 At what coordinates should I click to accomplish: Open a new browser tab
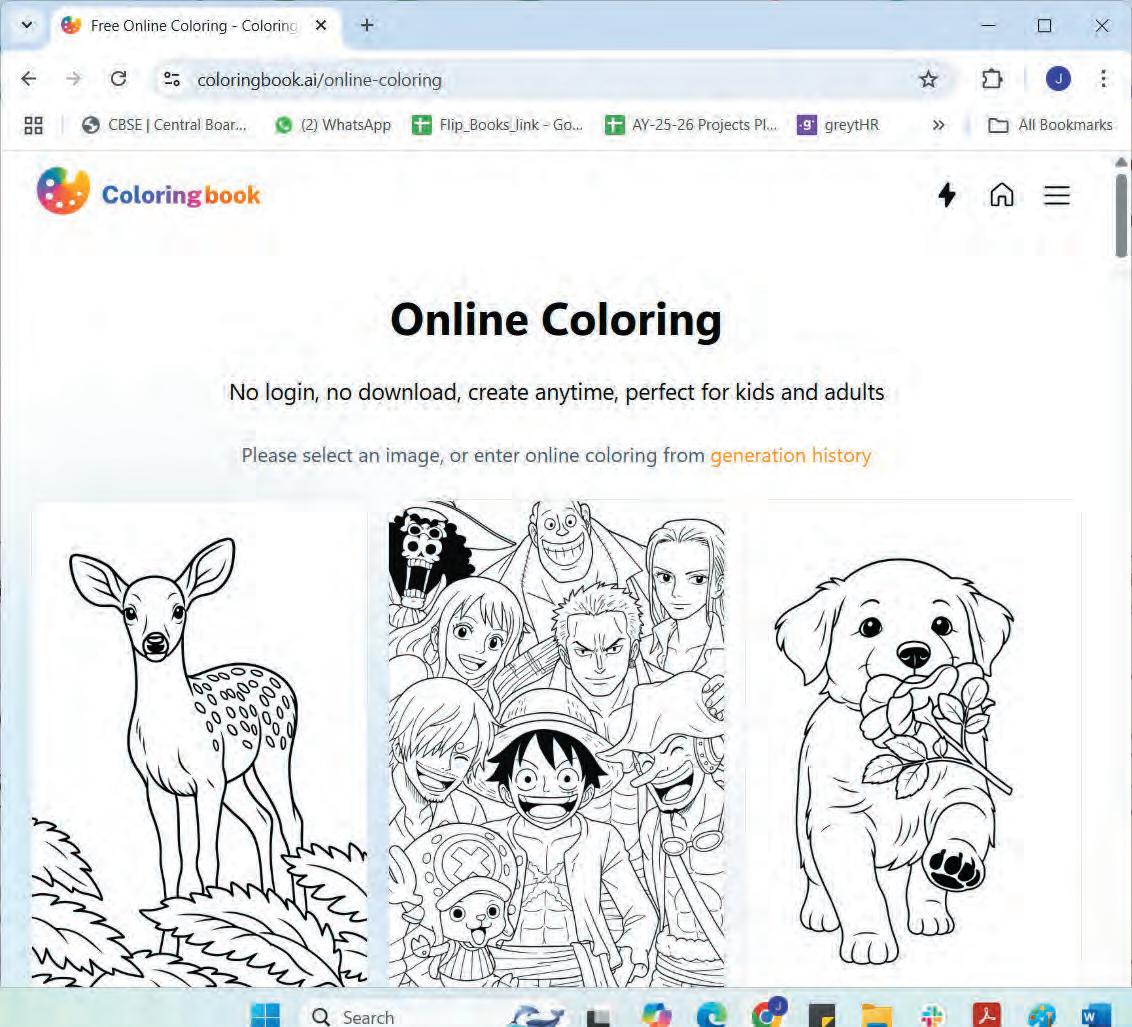(367, 25)
